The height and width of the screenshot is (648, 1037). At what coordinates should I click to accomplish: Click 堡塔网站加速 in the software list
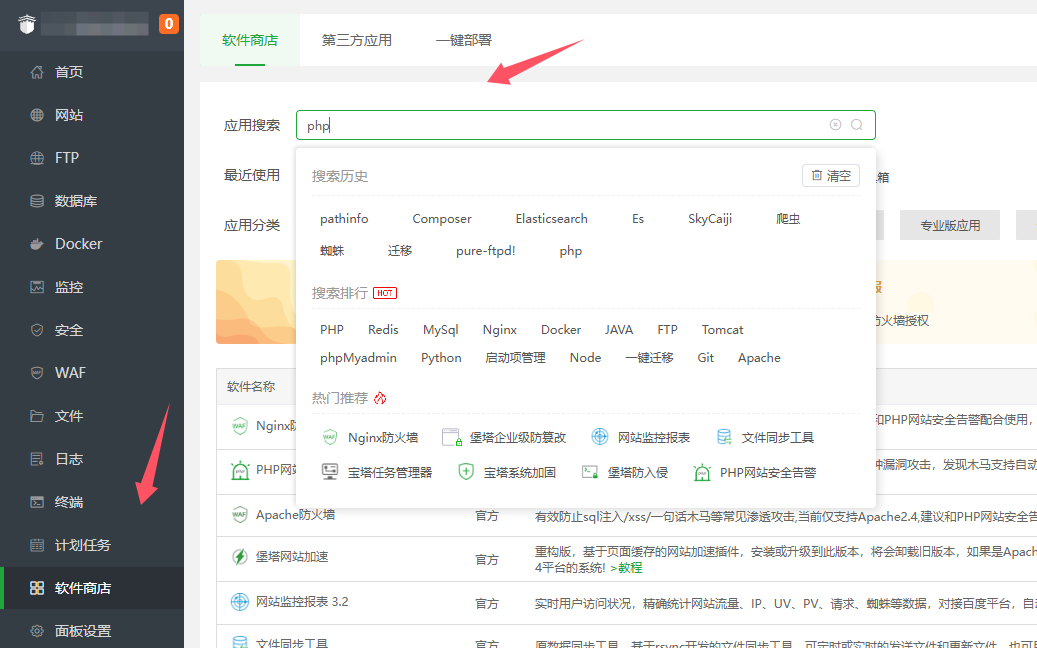click(292, 557)
